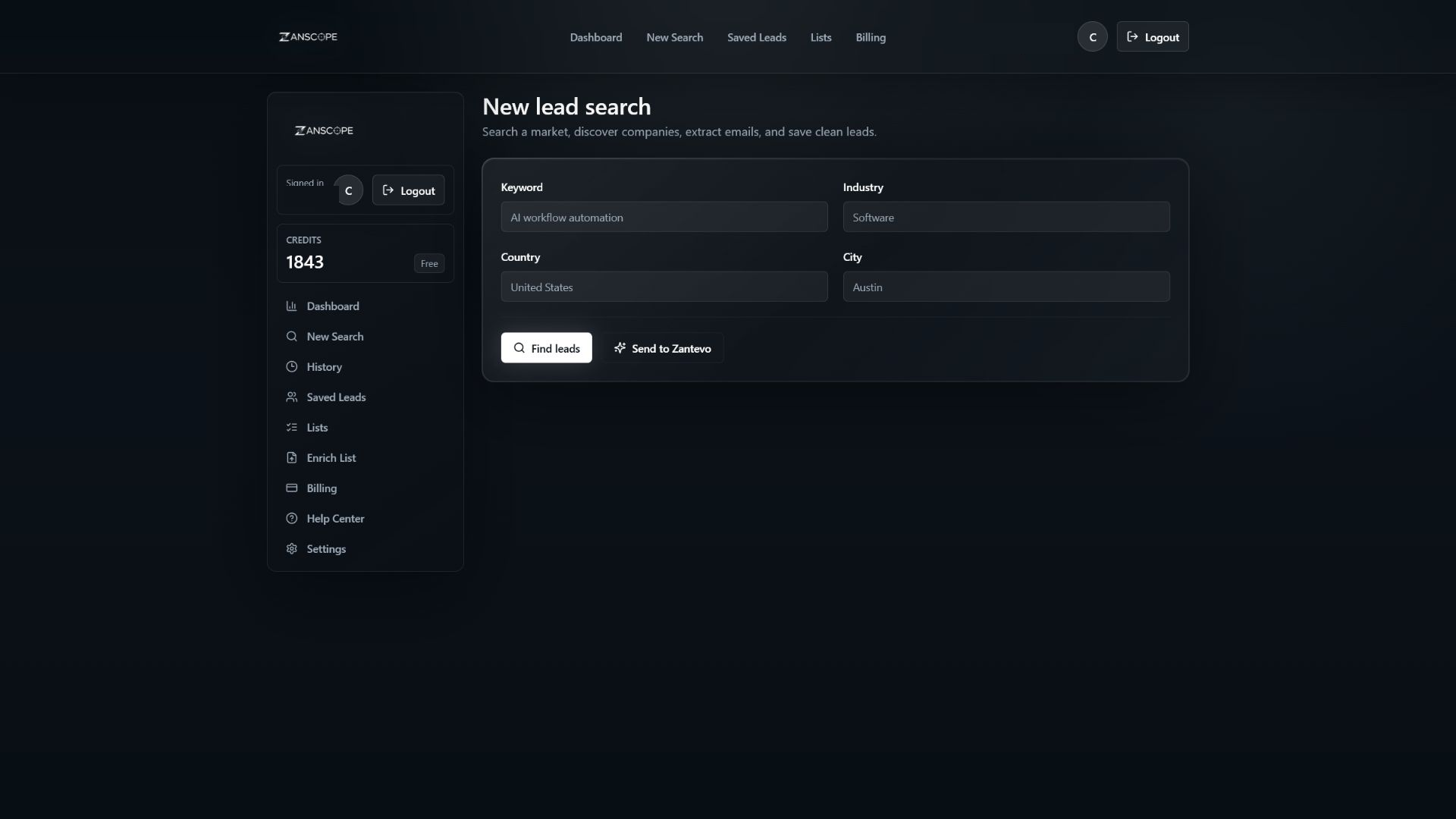
Task: Open Dashboard in the top navigation
Action: click(x=596, y=37)
